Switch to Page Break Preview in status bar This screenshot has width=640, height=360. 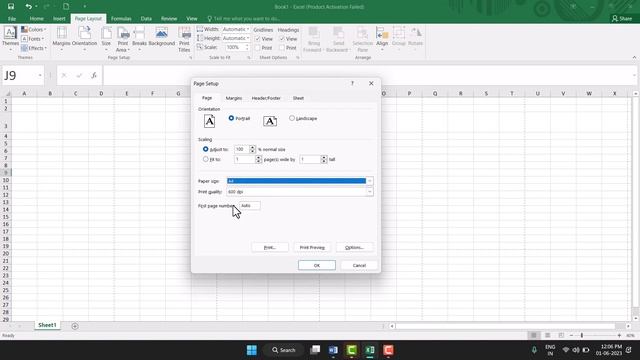(561, 335)
